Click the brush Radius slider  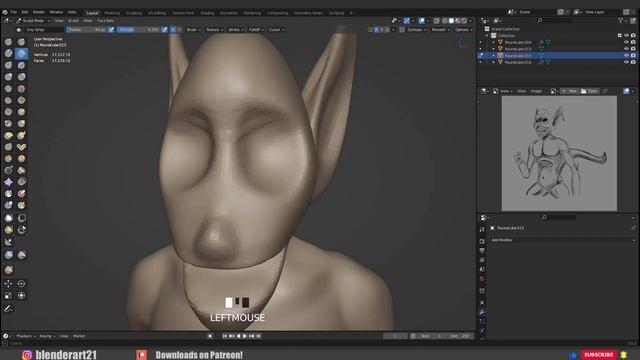tap(87, 29)
